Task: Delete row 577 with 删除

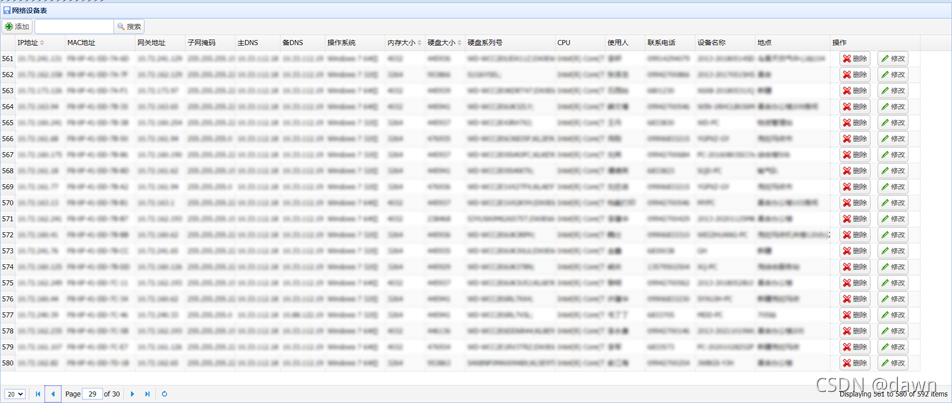Action: pos(855,314)
